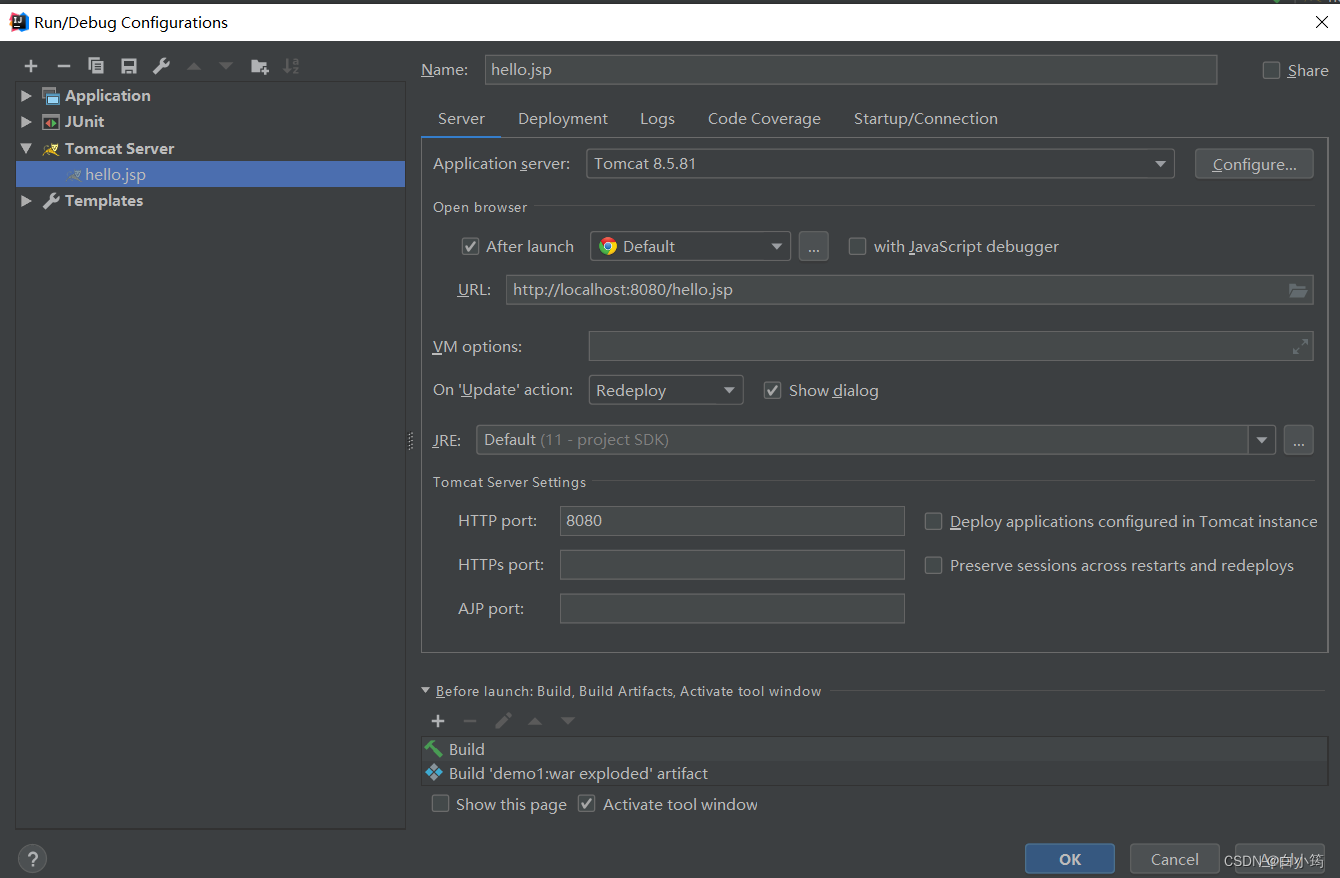This screenshot has width=1340, height=878.
Task: Check the Show this page checkbox
Action: [440, 804]
